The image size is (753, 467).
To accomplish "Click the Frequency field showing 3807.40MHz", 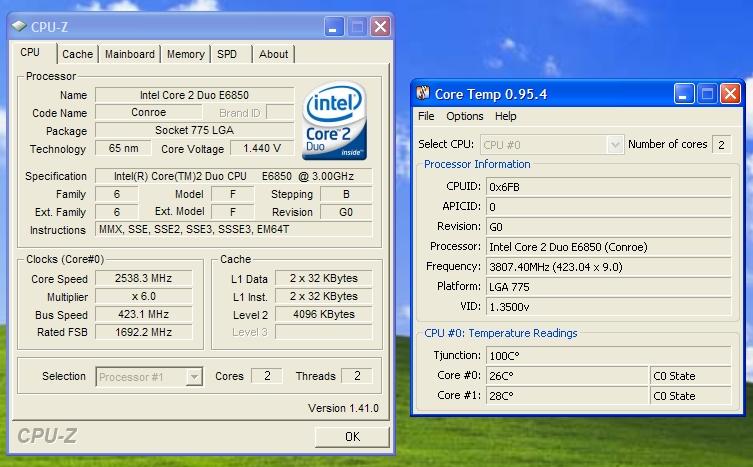I will (608, 267).
